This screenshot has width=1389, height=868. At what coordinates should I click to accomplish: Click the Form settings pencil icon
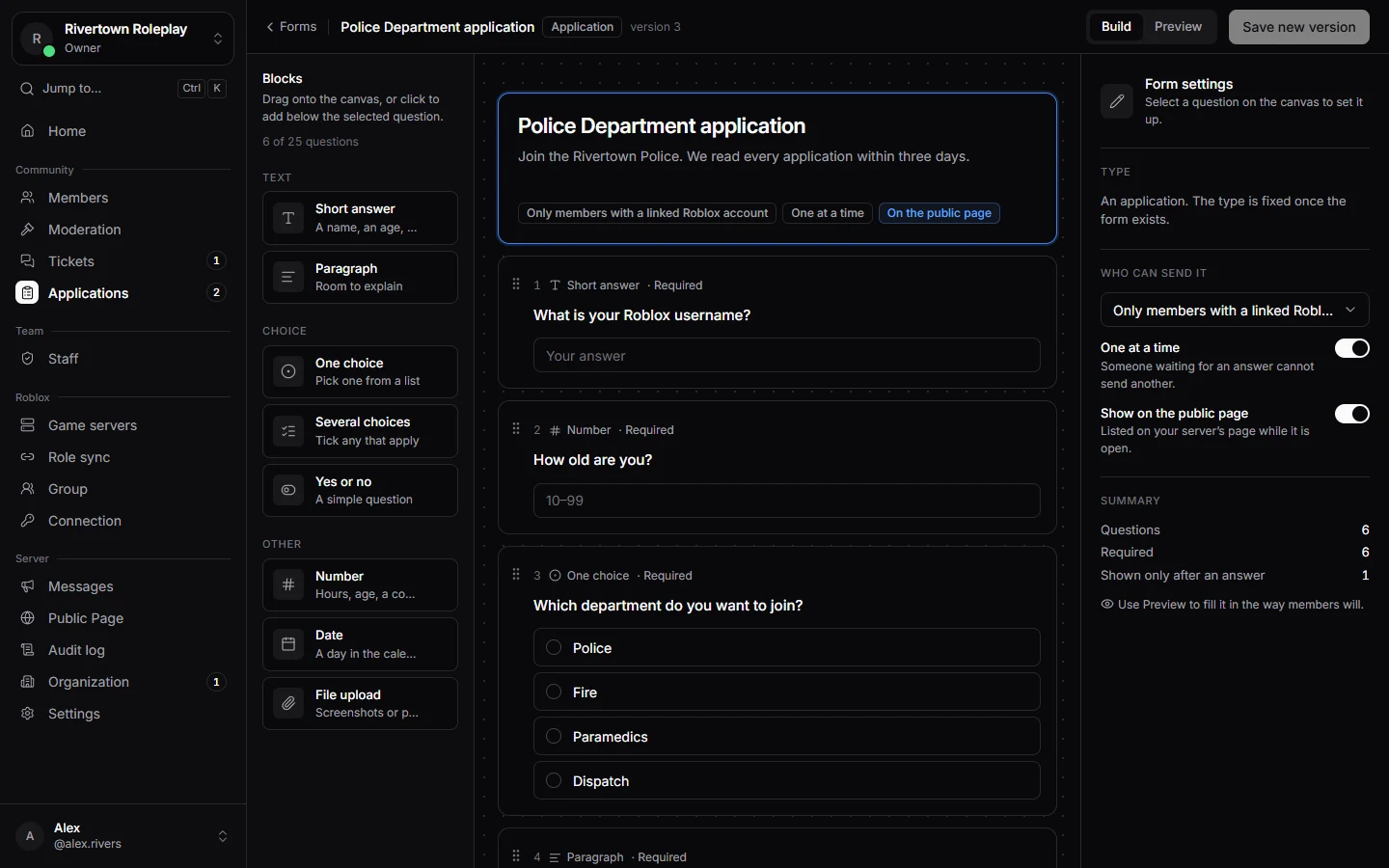point(1117,100)
